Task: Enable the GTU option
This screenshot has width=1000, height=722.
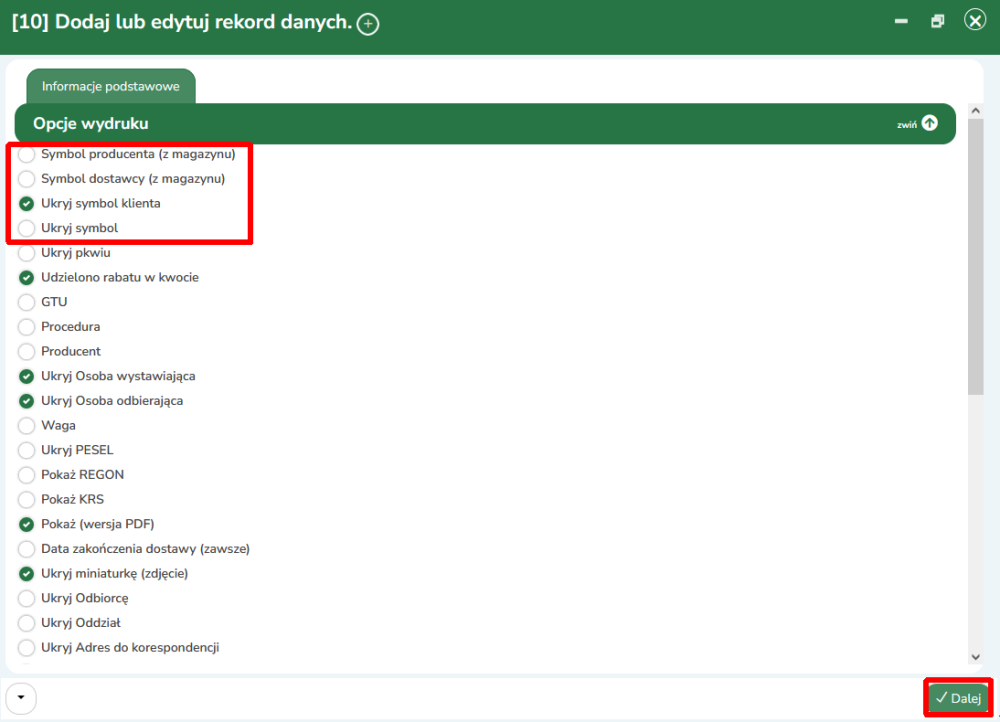Action: click(27, 302)
